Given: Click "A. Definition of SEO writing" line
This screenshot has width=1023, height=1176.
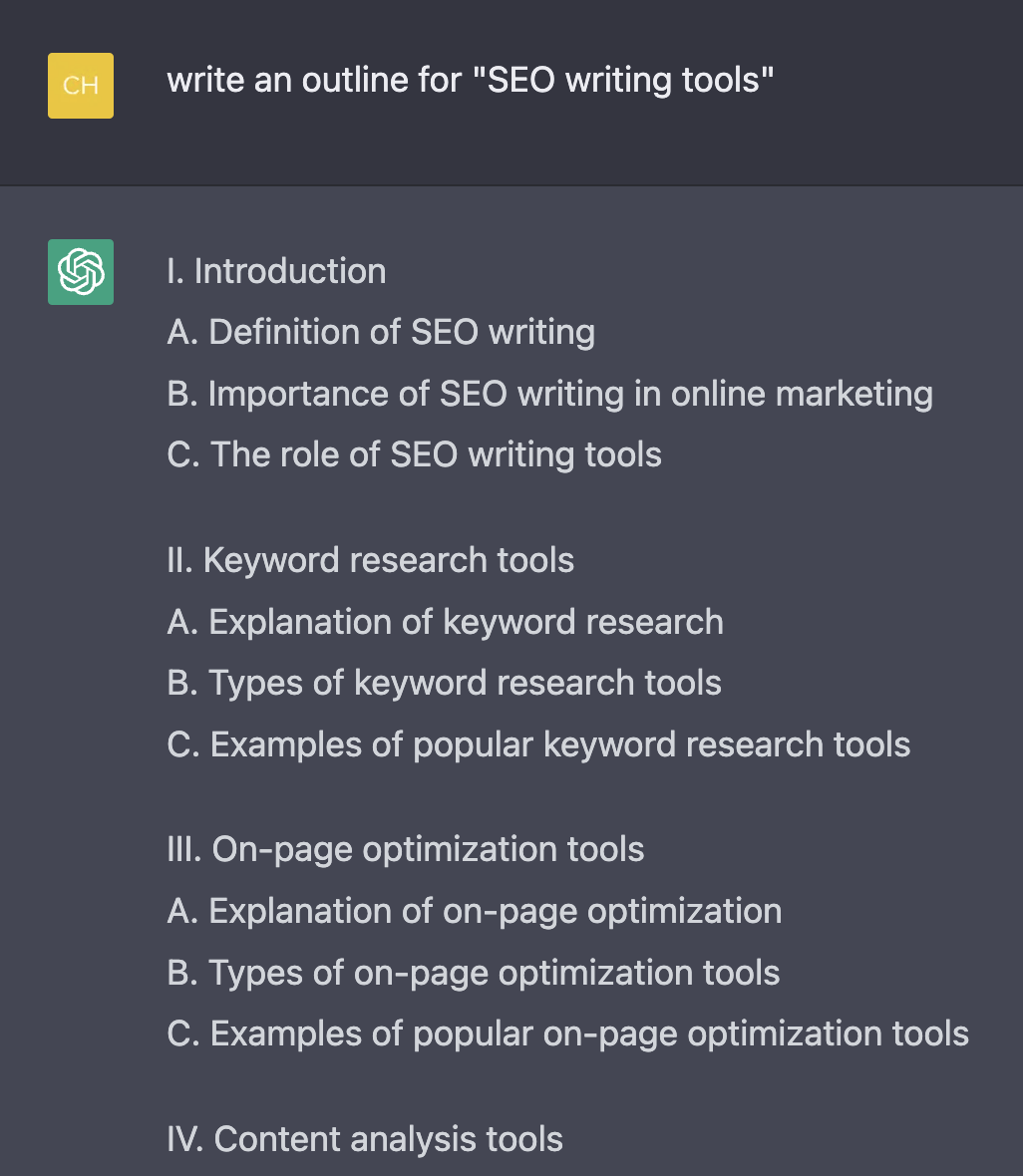Looking at the screenshot, I should pos(381,333).
